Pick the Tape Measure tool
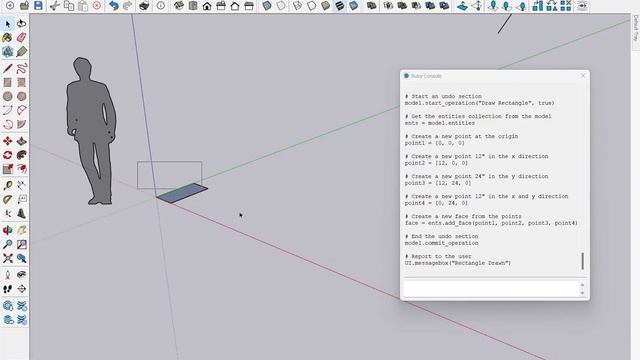Viewport: 640px width, 360px height. click(7, 186)
